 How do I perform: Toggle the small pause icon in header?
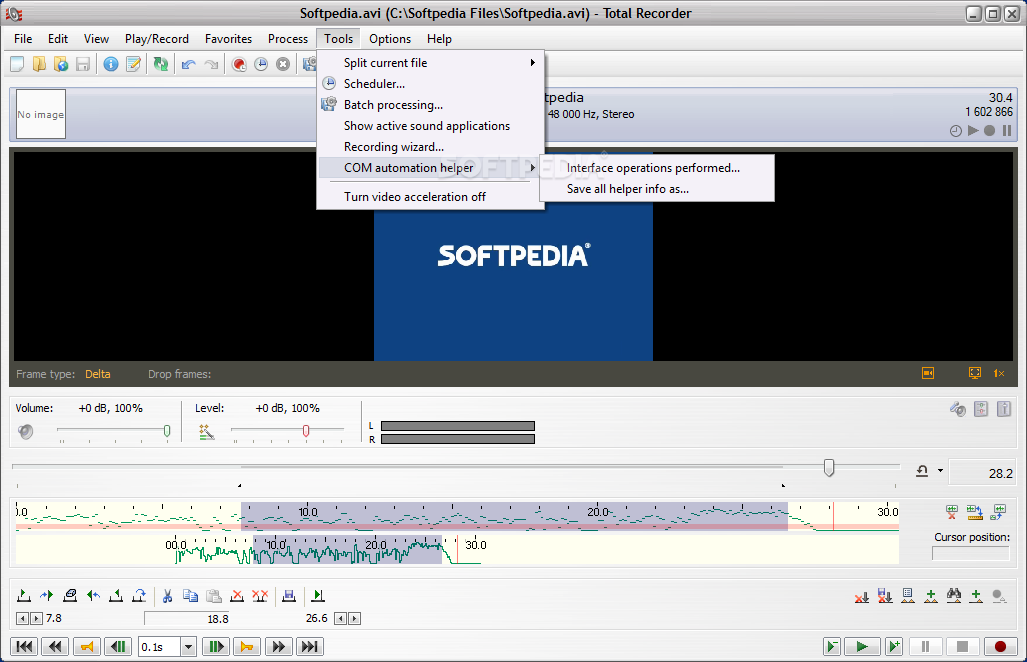(x=1007, y=130)
